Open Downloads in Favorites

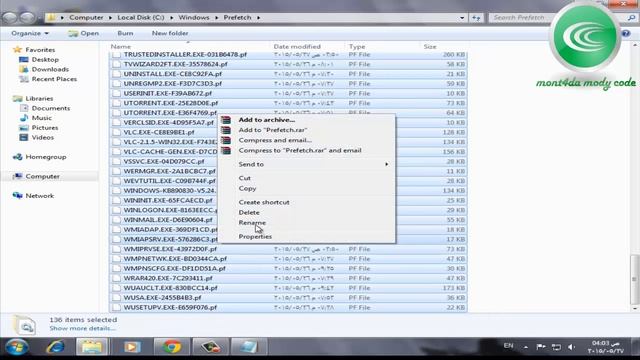click(50, 69)
